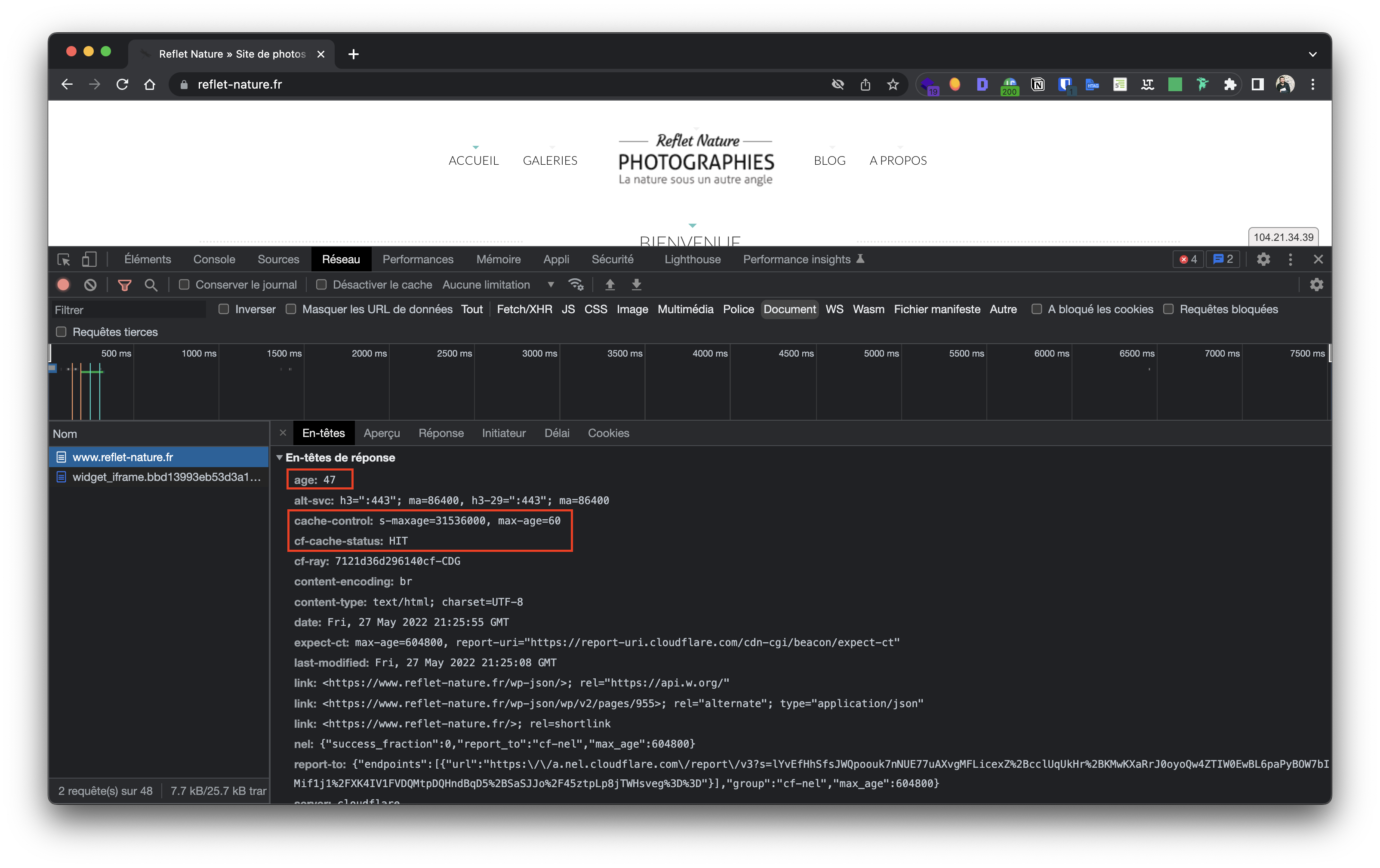
Task: Export HAR file download icon
Action: point(636,285)
